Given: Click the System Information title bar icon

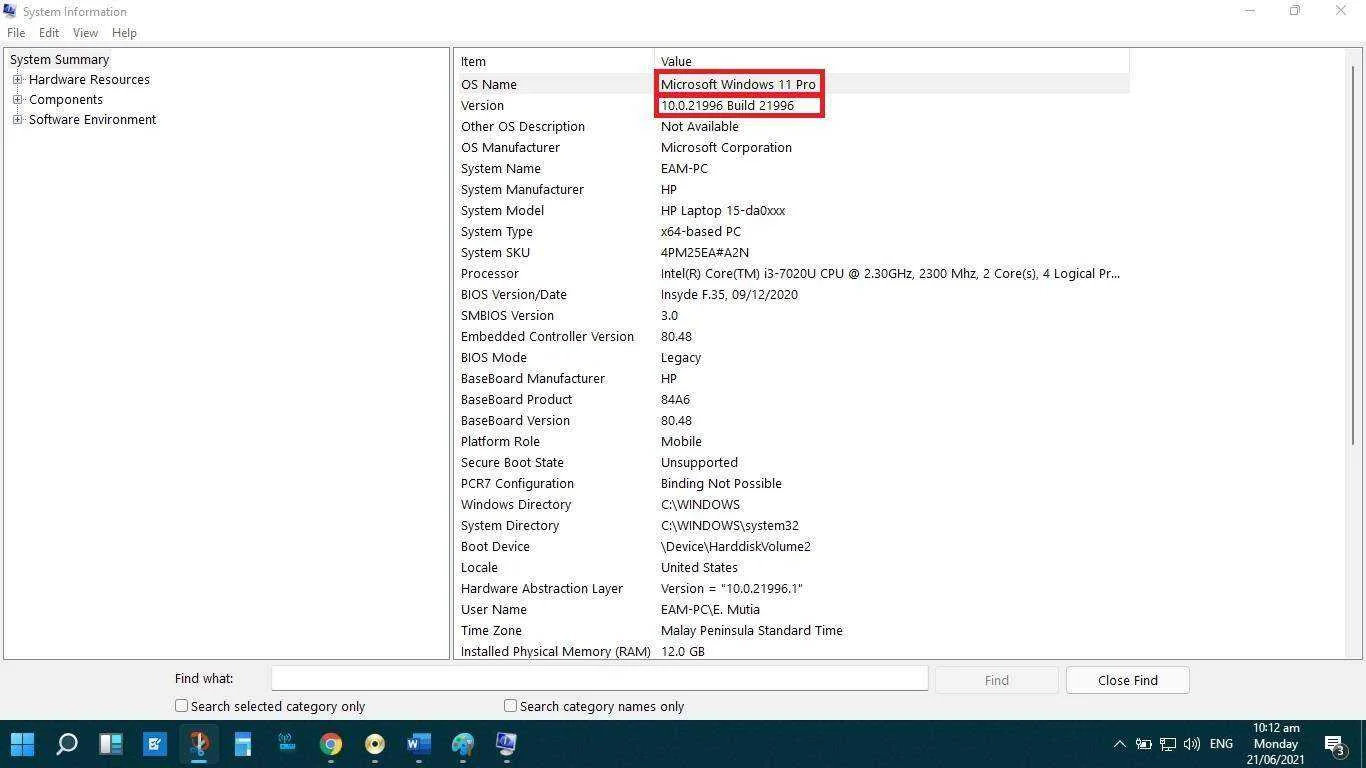Looking at the screenshot, I should 10,11.
